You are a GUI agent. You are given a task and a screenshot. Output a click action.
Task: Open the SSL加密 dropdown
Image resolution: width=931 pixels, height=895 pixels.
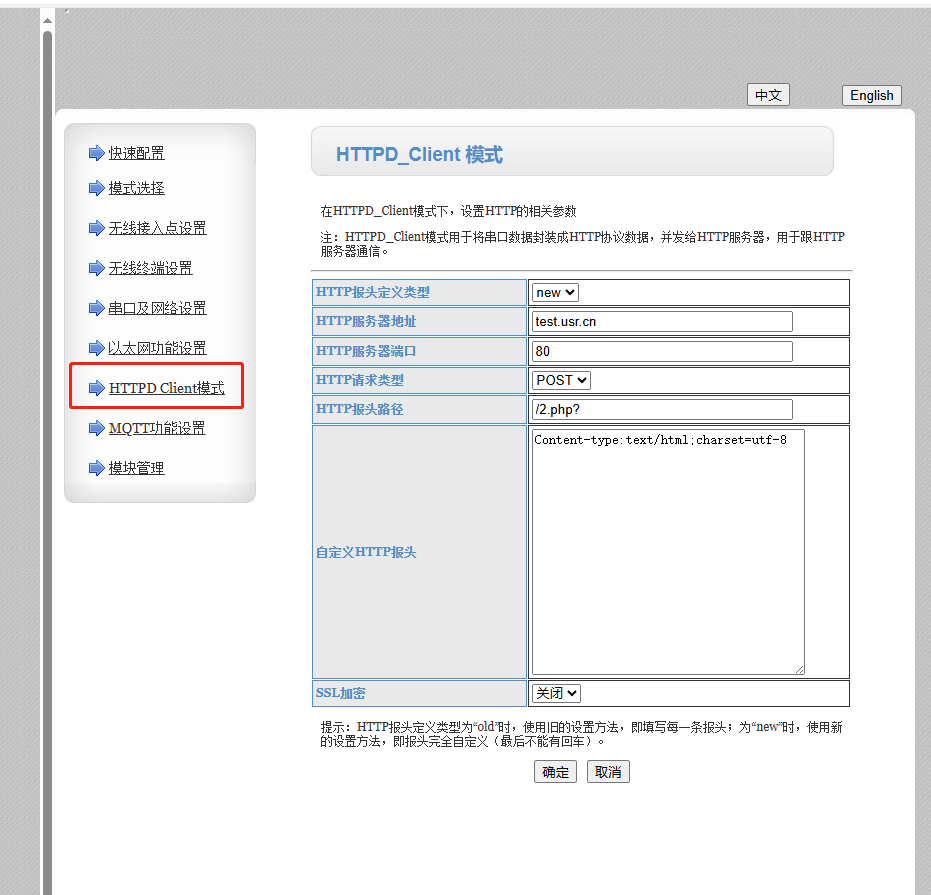pyautogui.click(x=556, y=693)
